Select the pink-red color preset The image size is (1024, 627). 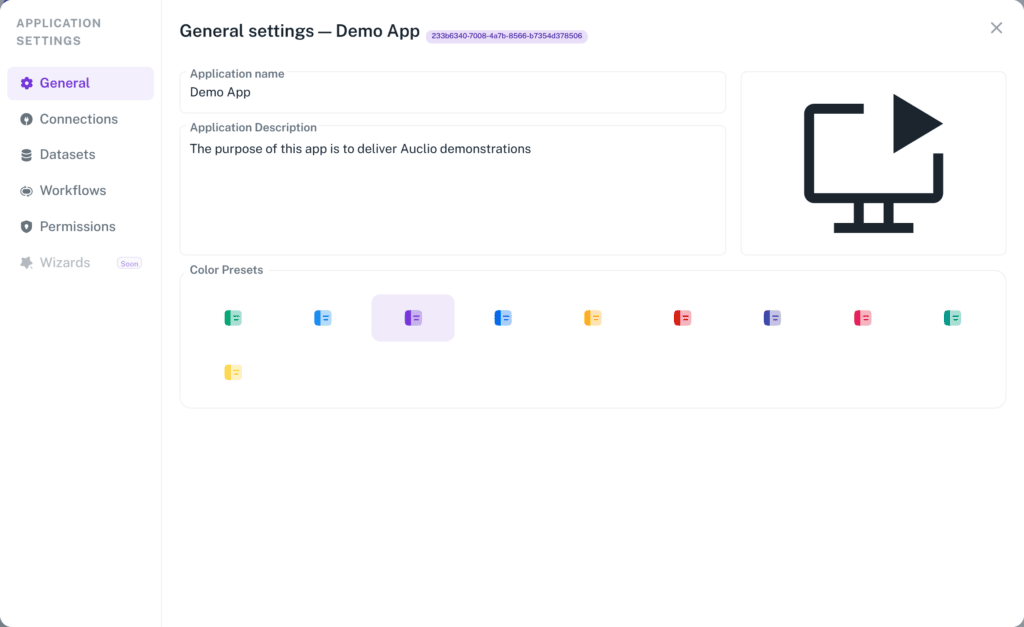coord(862,318)
